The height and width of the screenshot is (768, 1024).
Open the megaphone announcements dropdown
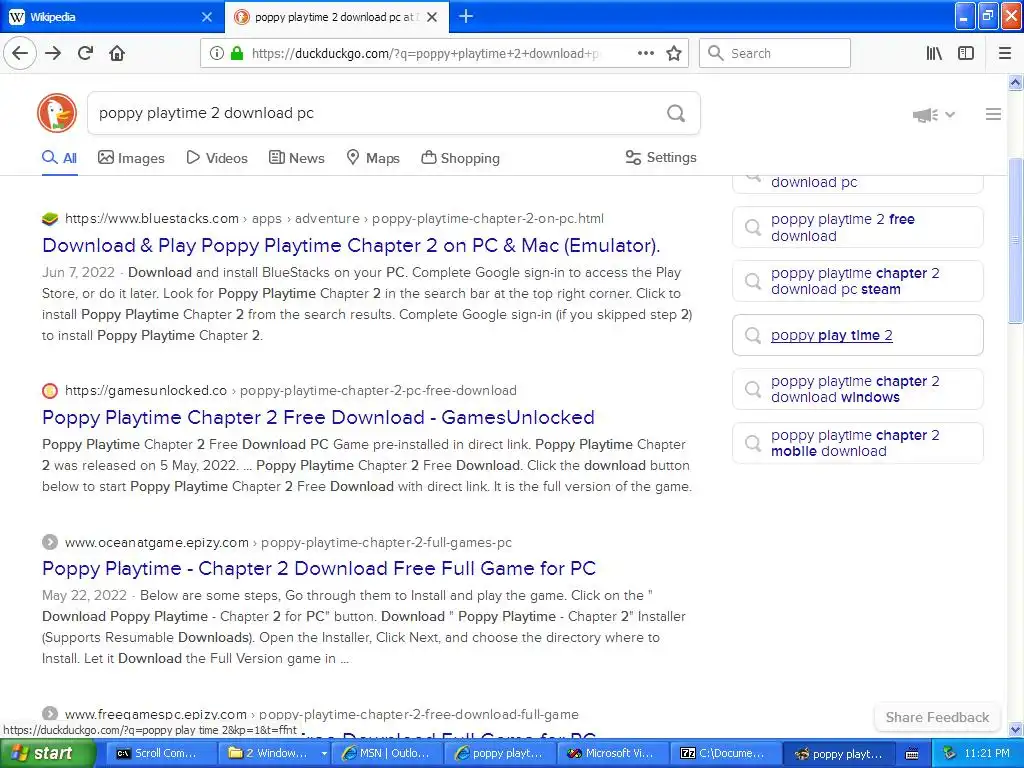pyautogui.click(x=934, y=115)
